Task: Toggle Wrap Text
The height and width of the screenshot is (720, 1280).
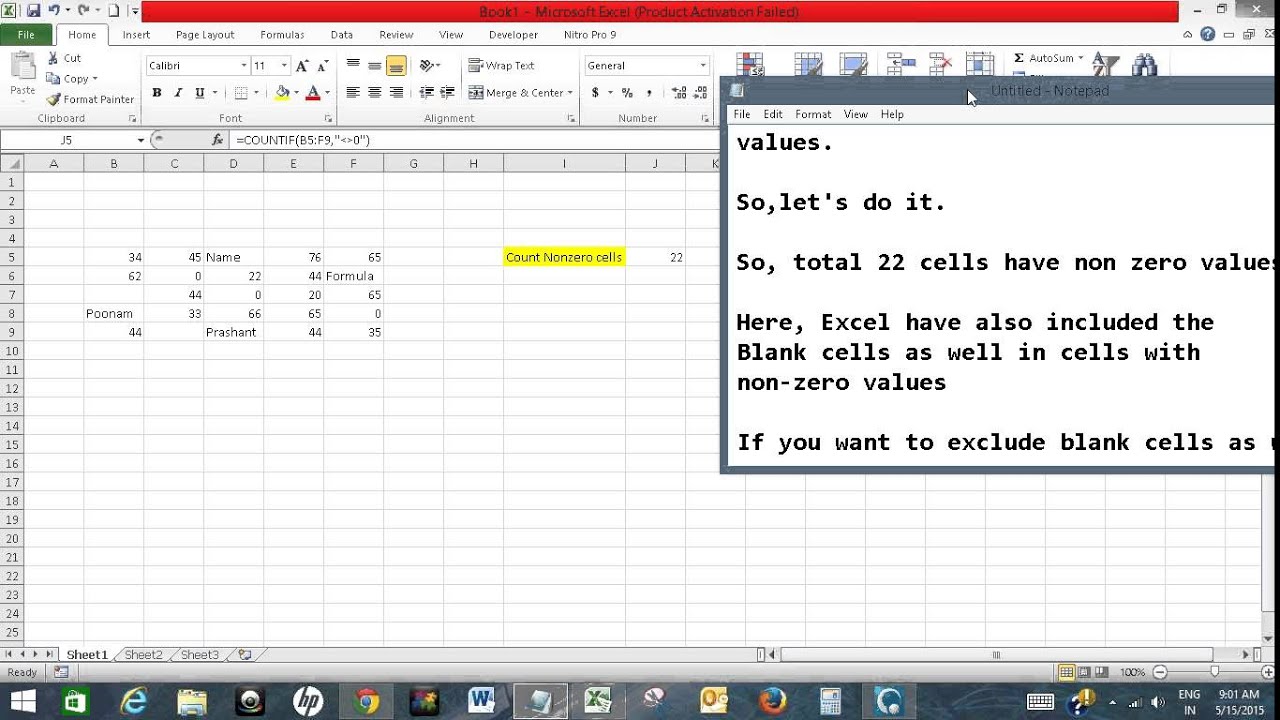Action: pyautogui.click(x=501, y=66)
